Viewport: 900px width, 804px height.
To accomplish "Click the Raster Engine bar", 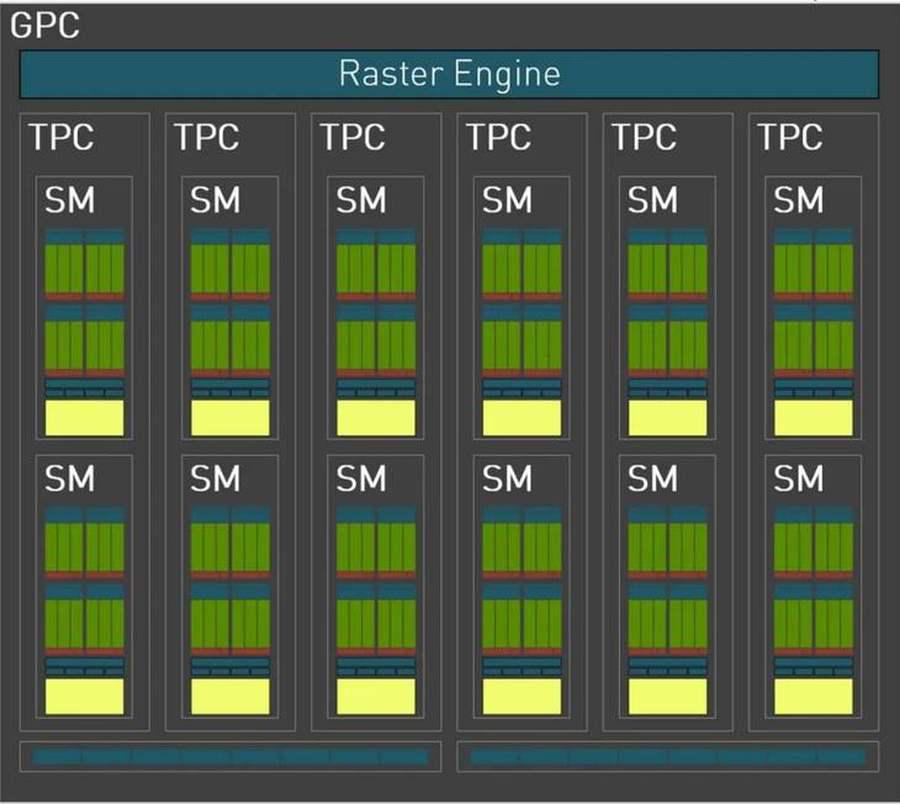I will click(449, 74).
